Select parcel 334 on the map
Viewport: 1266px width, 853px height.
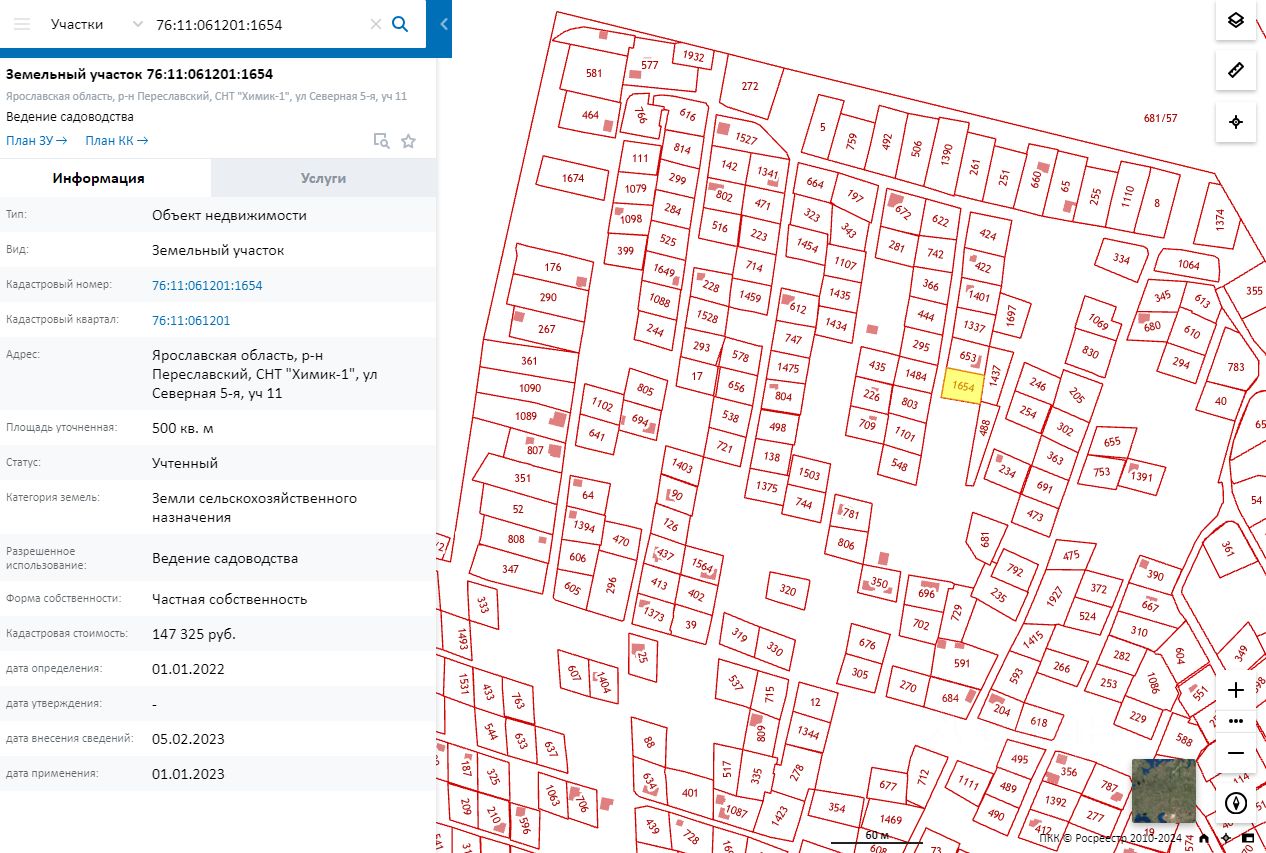(1121, 259)
